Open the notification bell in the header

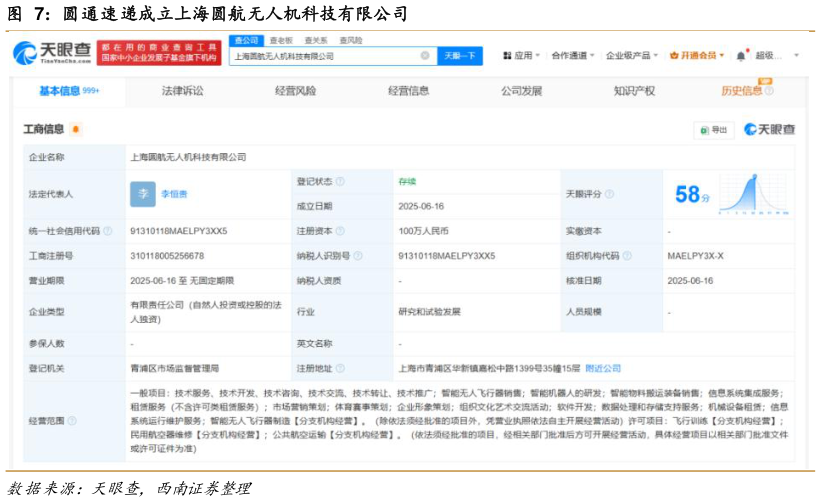point(741,55)
